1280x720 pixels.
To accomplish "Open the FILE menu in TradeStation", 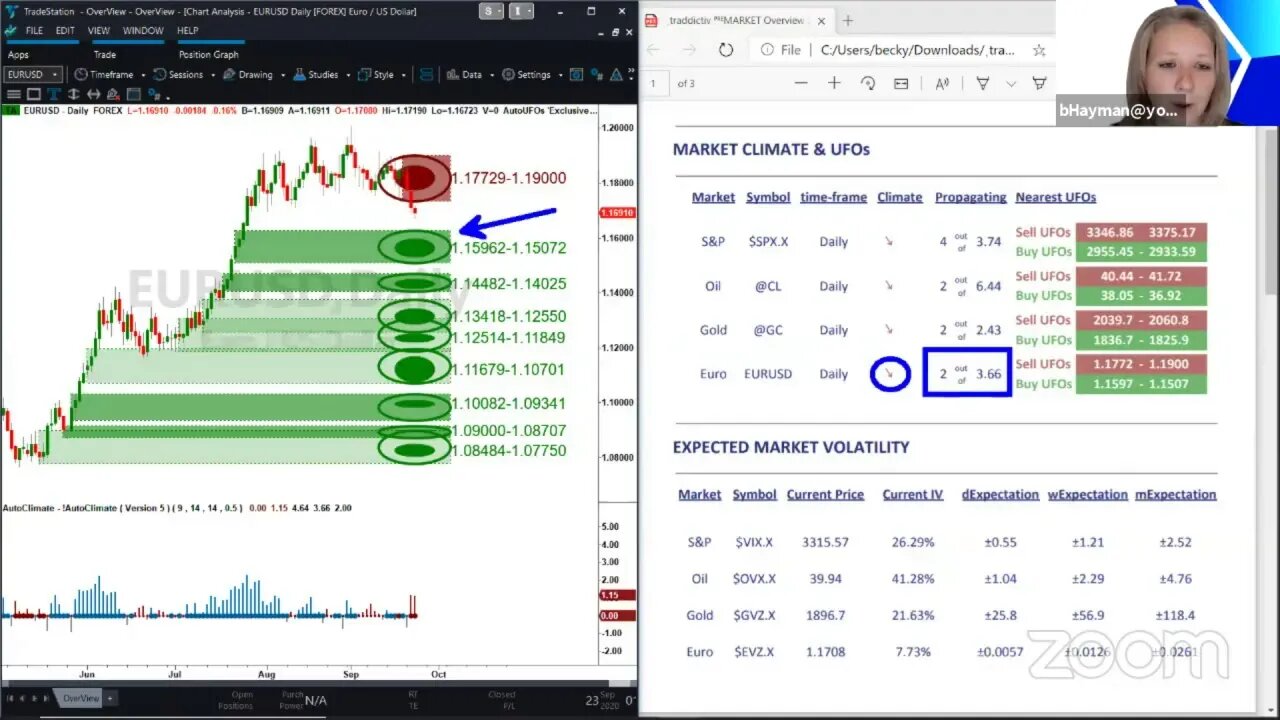I will [36, 31].
